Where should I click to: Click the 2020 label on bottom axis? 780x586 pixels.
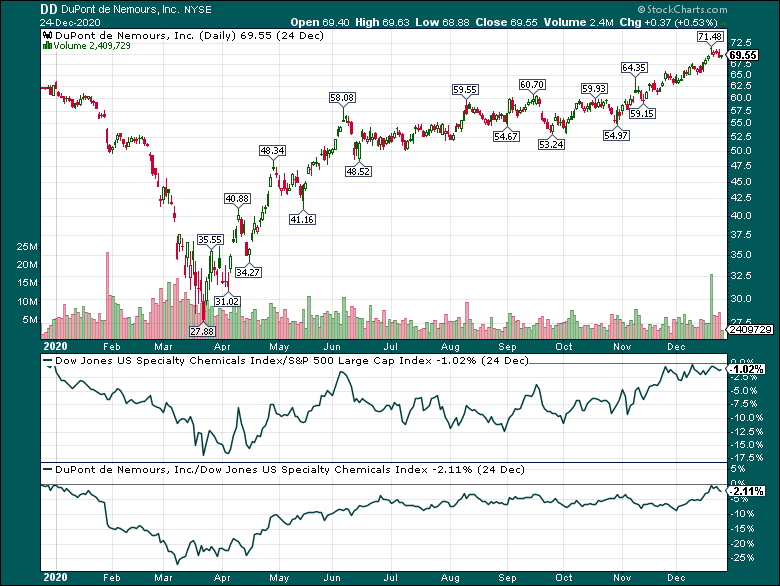(55, 578)
